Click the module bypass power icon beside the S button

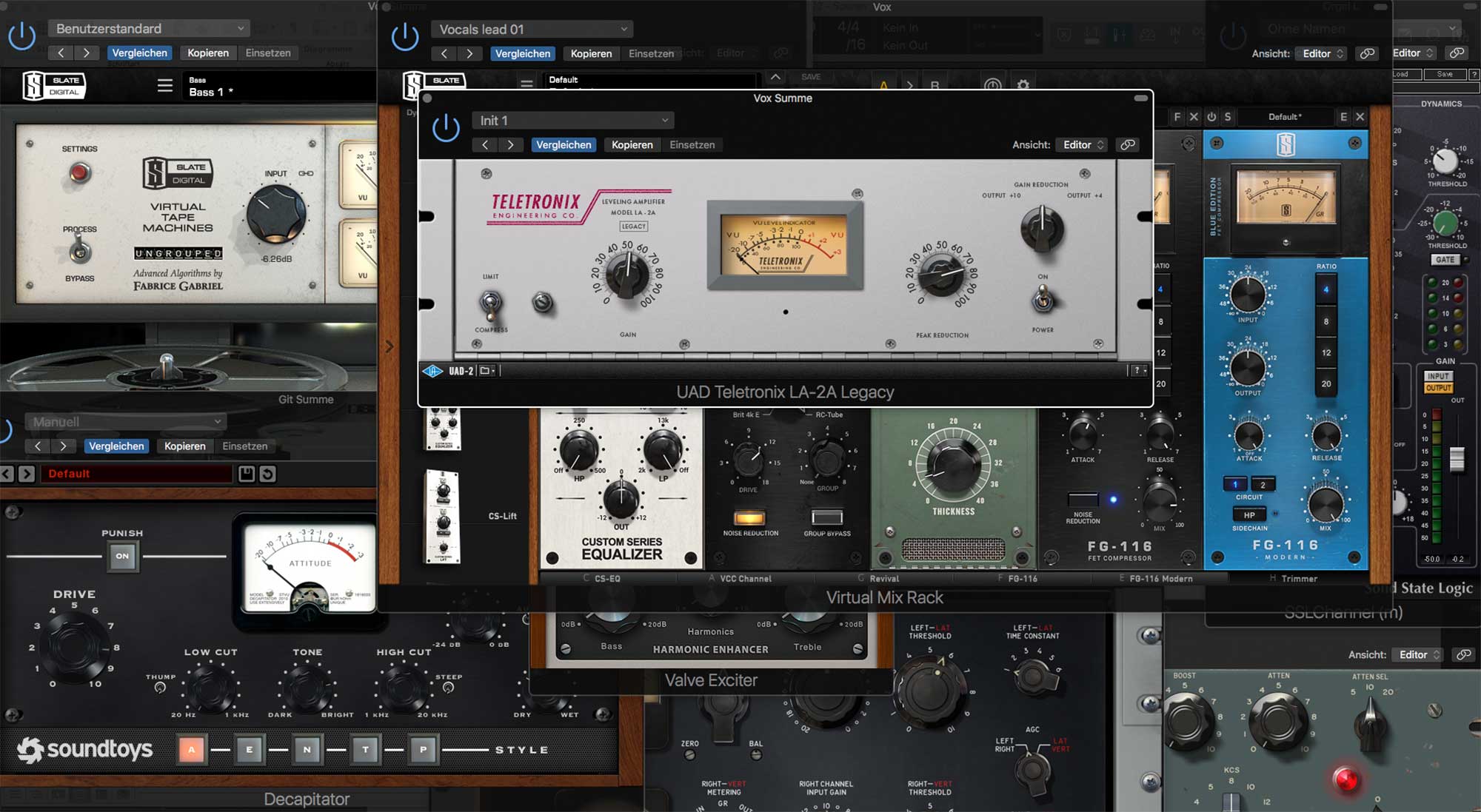click(x=1211, y=117)
